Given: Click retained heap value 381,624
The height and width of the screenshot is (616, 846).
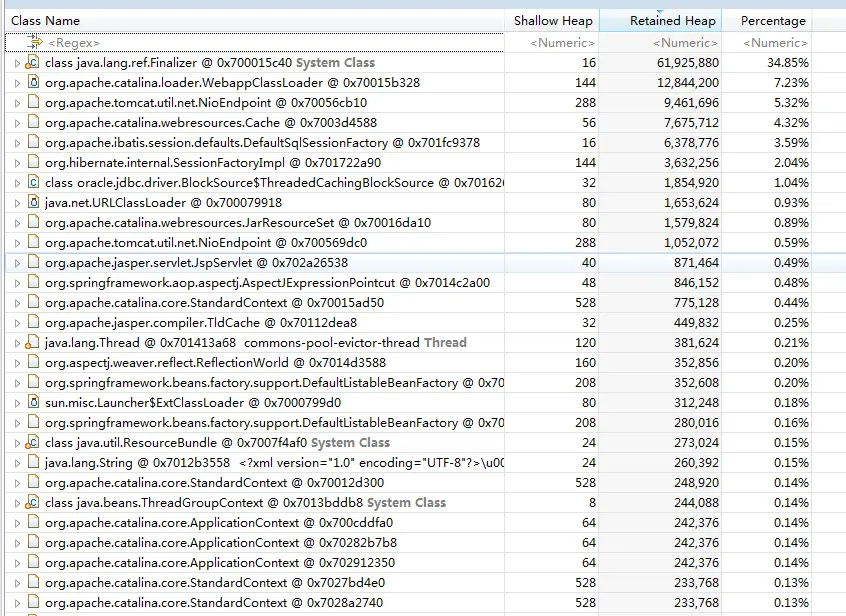Looking at the screenshot, I should click(696, 343).
